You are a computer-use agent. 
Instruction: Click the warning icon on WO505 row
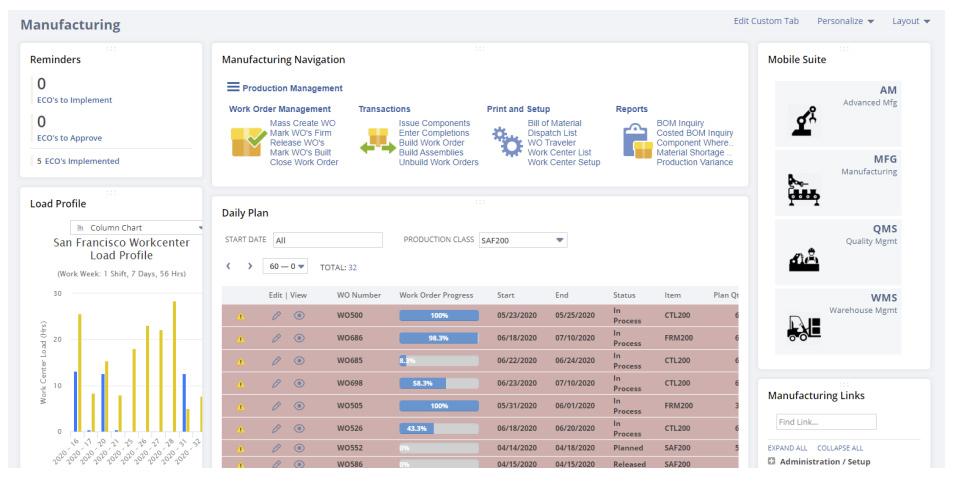241,407
